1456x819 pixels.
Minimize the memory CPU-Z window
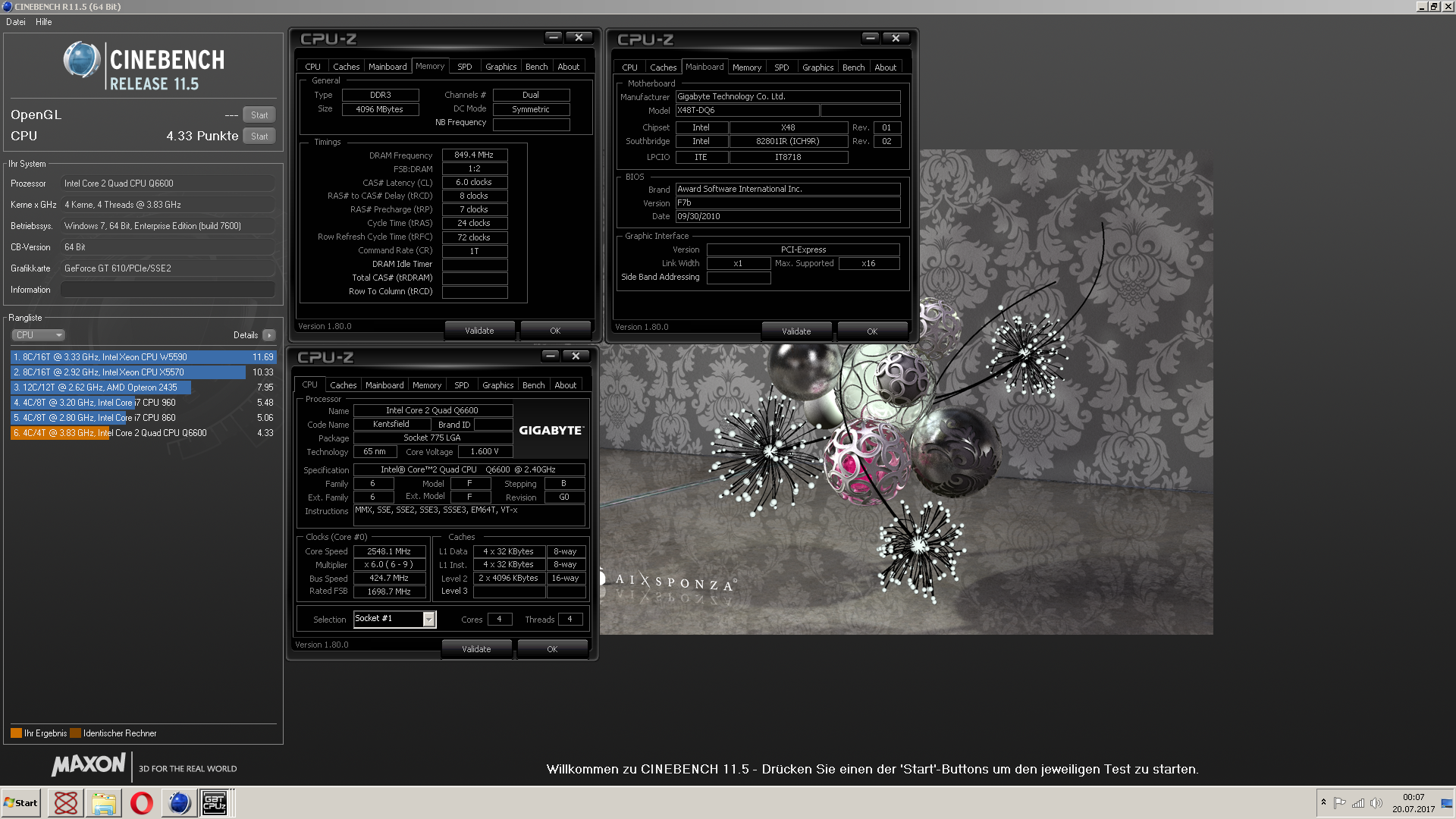(554, 37)
